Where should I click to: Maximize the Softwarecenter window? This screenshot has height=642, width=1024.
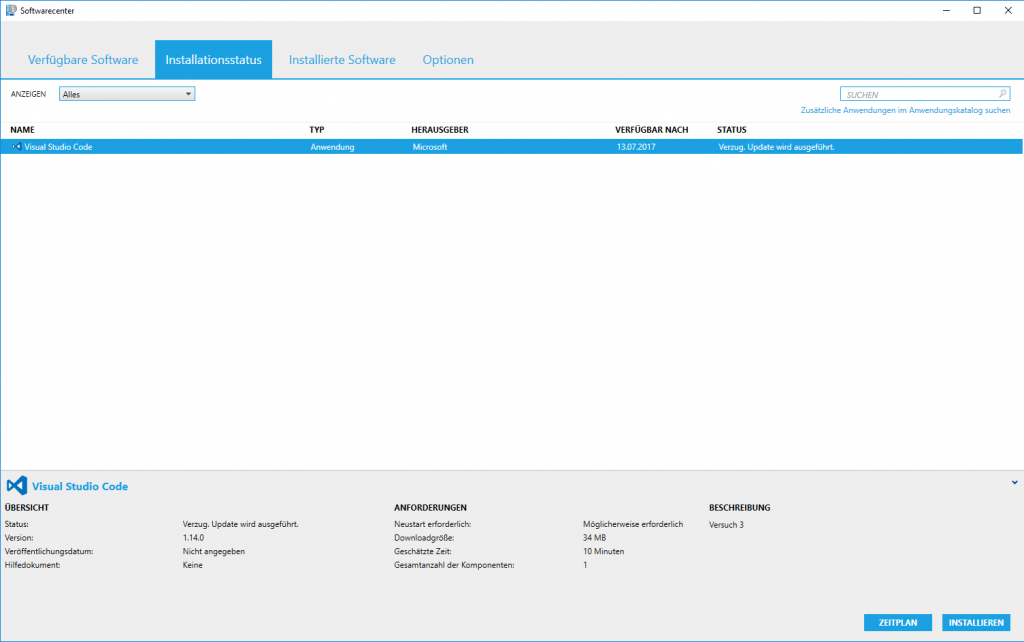(977, 10)
